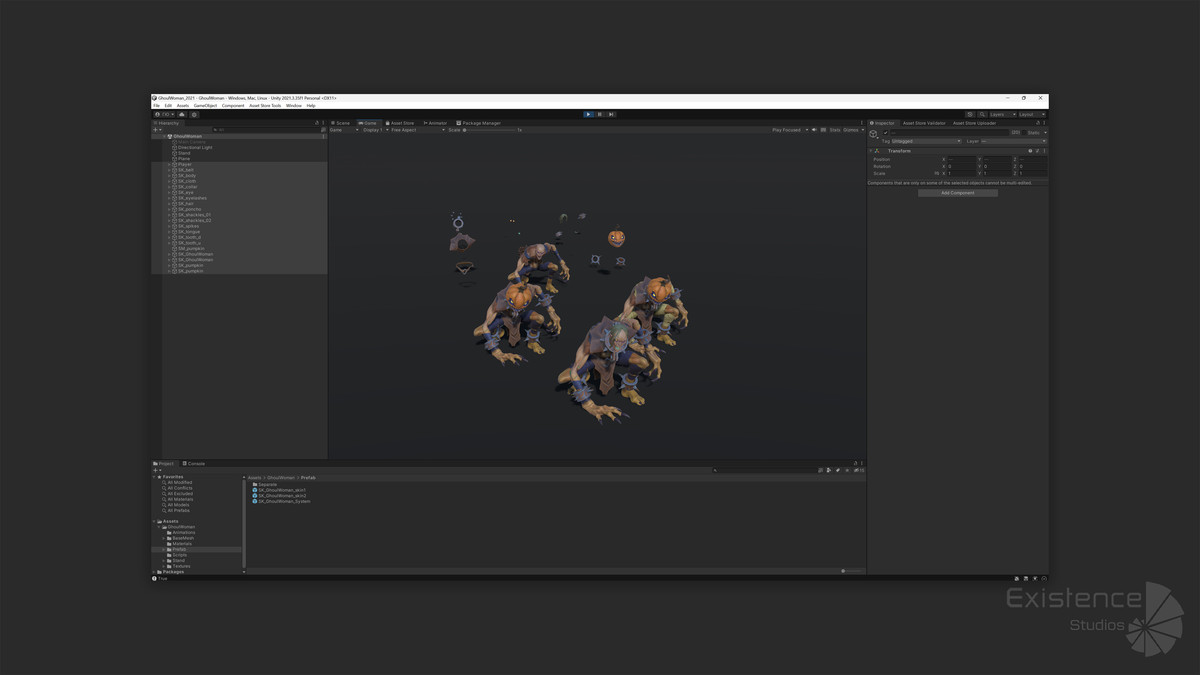Click the Project panel search field
Screen dimensions: 1200x675
[x=764, y=470]
